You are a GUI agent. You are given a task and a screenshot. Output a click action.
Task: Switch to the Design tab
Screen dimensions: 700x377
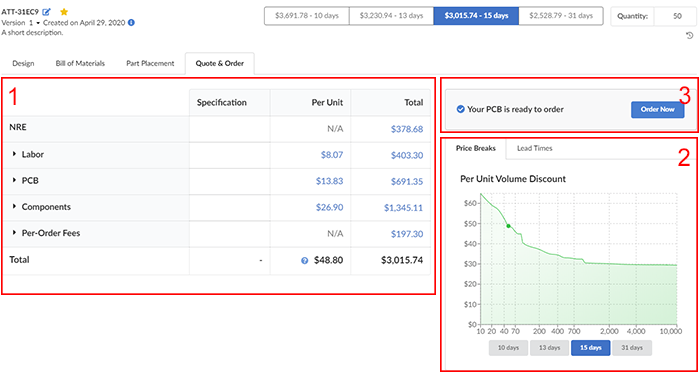pos(23,63)
